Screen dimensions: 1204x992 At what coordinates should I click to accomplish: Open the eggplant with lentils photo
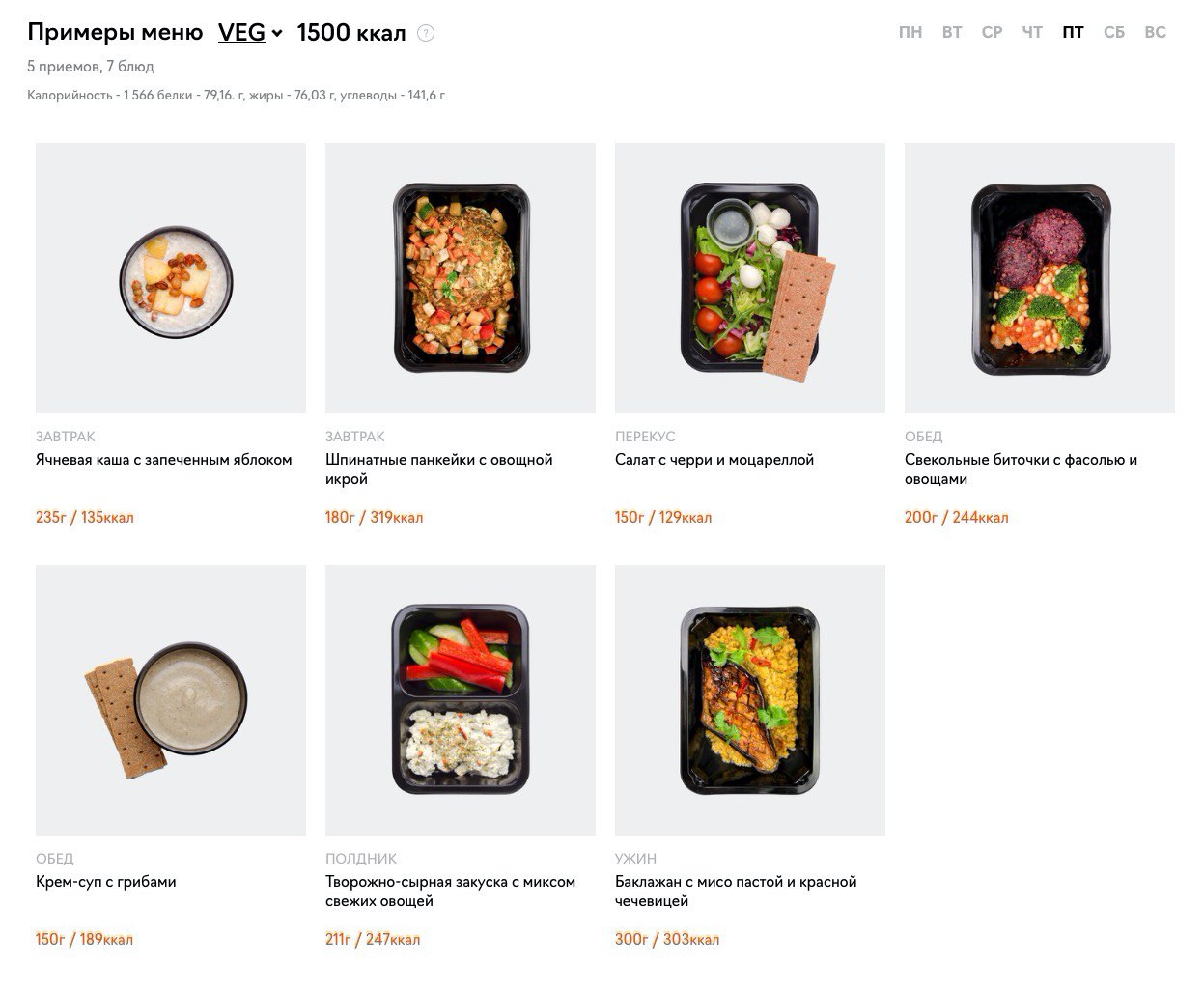(x=750, y=700)
